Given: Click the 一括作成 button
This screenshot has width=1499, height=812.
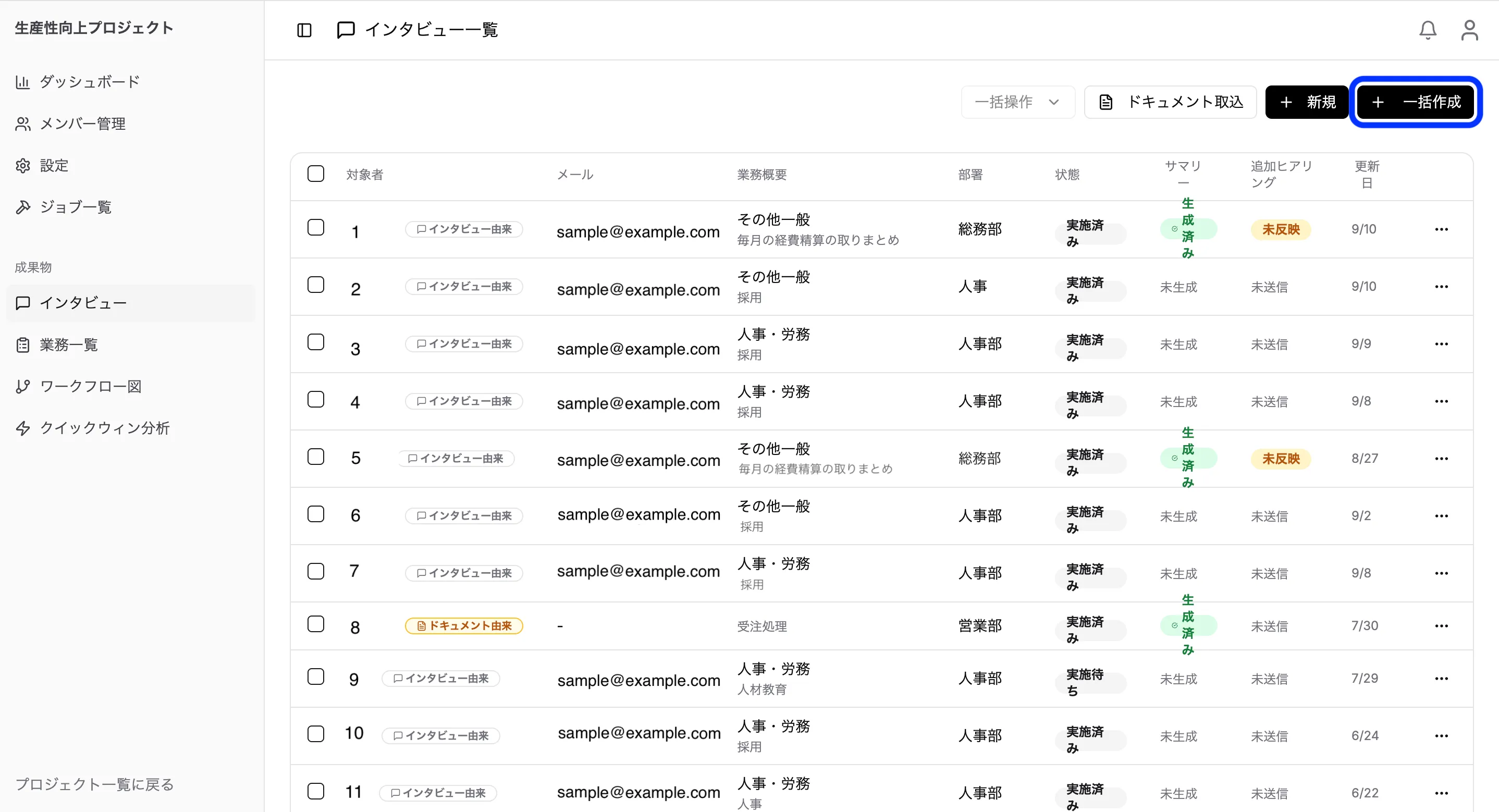Looking at the screenshot, I should tap(1415, 102).
